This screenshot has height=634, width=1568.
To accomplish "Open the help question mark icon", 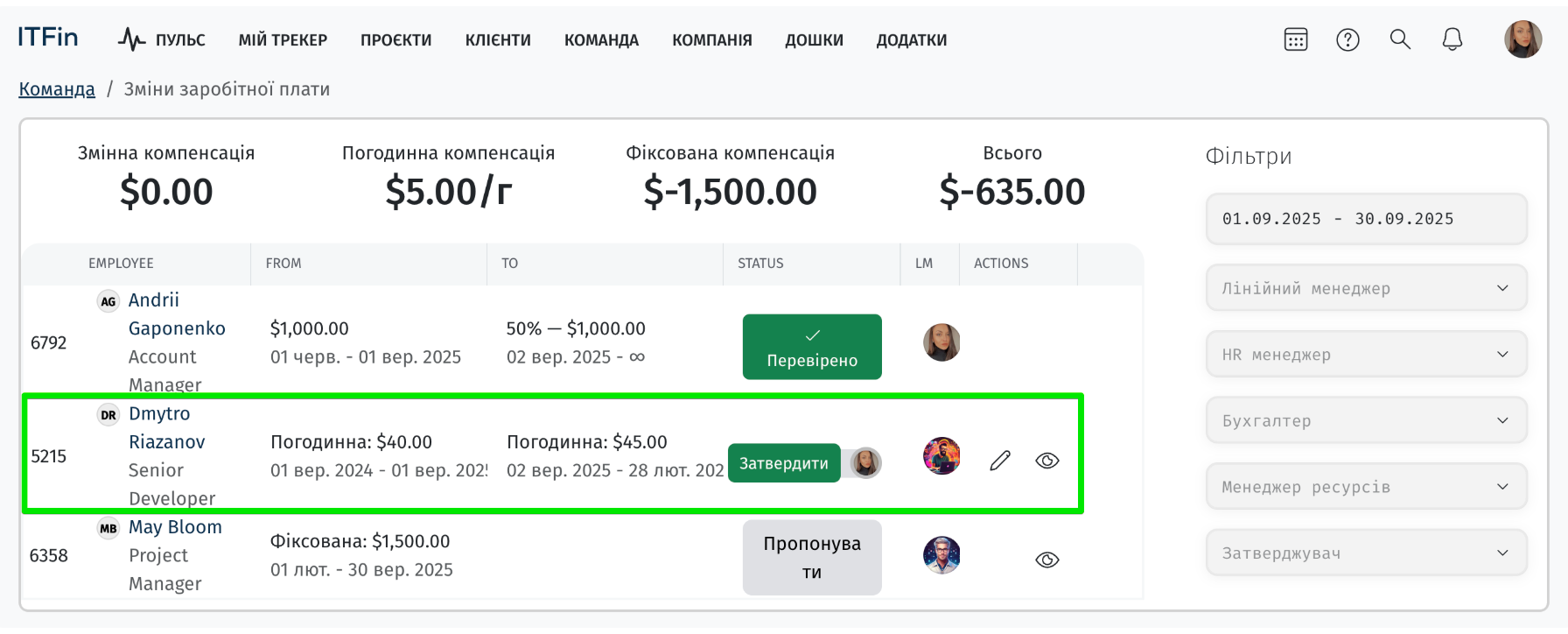I will pyautogui.click(x=1347, y=39).
